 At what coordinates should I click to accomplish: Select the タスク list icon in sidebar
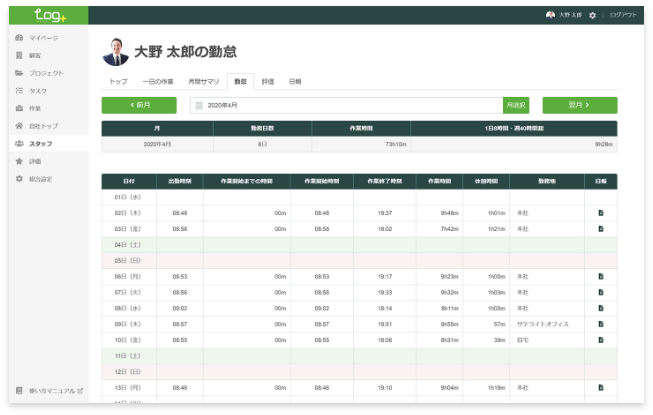pos(19,91)
